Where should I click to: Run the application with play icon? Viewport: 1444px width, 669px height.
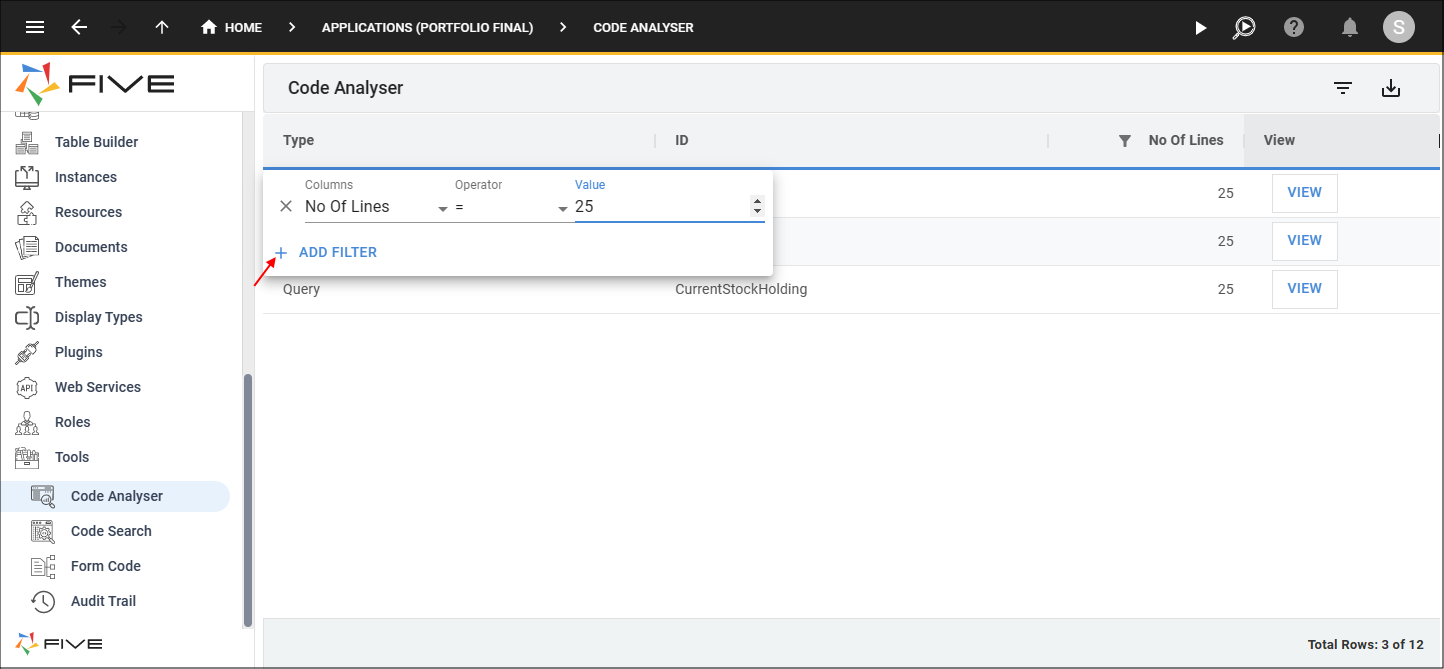(1201, 28)
